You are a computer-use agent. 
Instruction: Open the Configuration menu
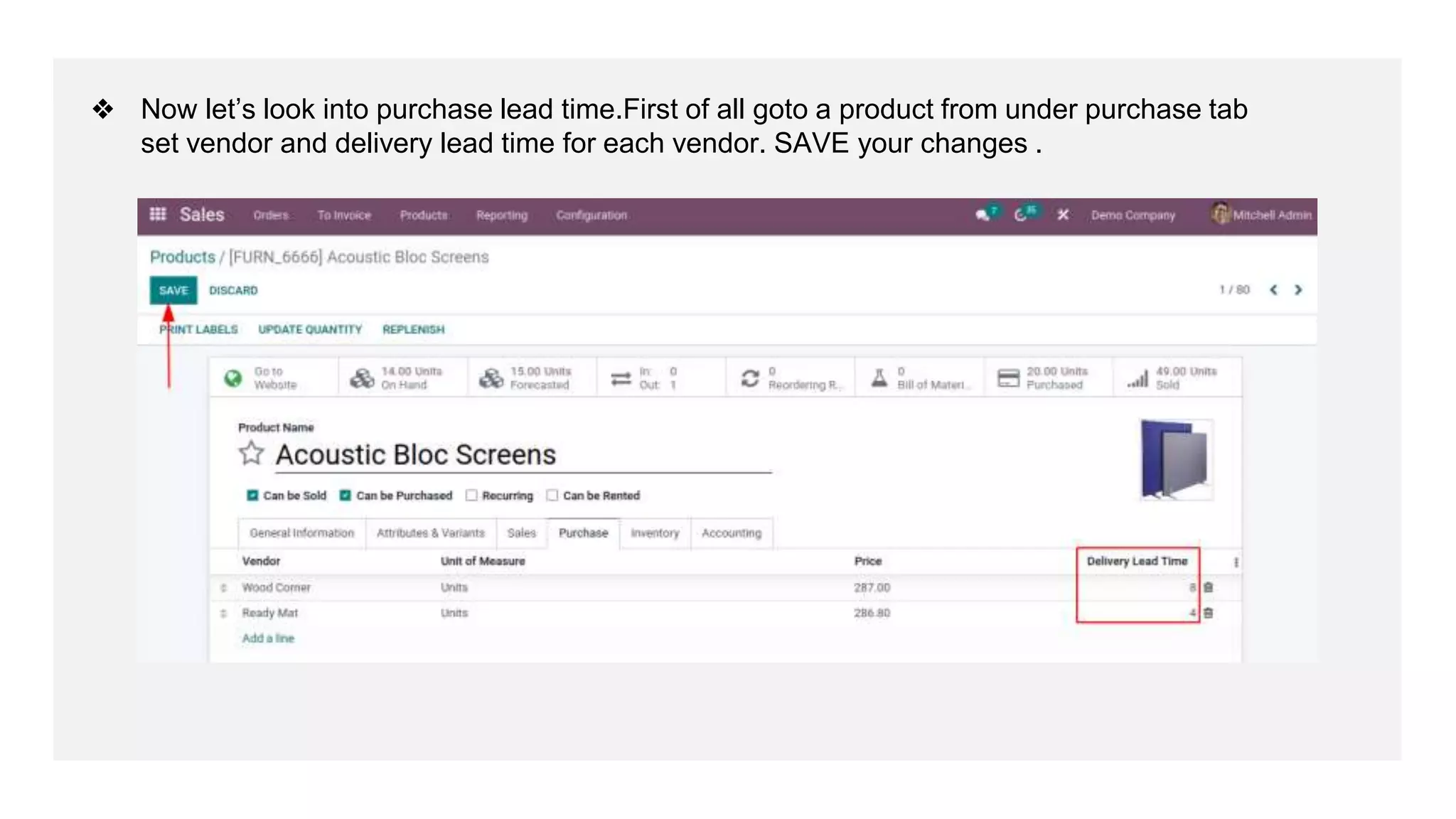pos(591,215)
